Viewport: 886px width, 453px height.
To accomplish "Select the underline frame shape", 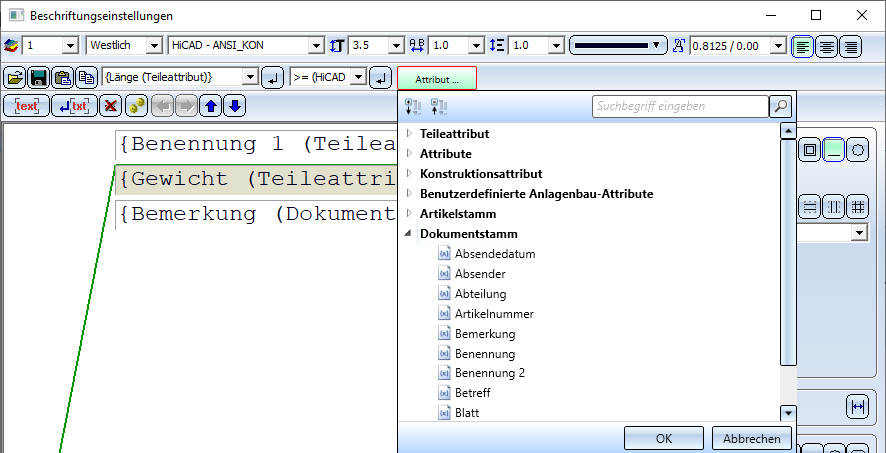I will 834,150.
